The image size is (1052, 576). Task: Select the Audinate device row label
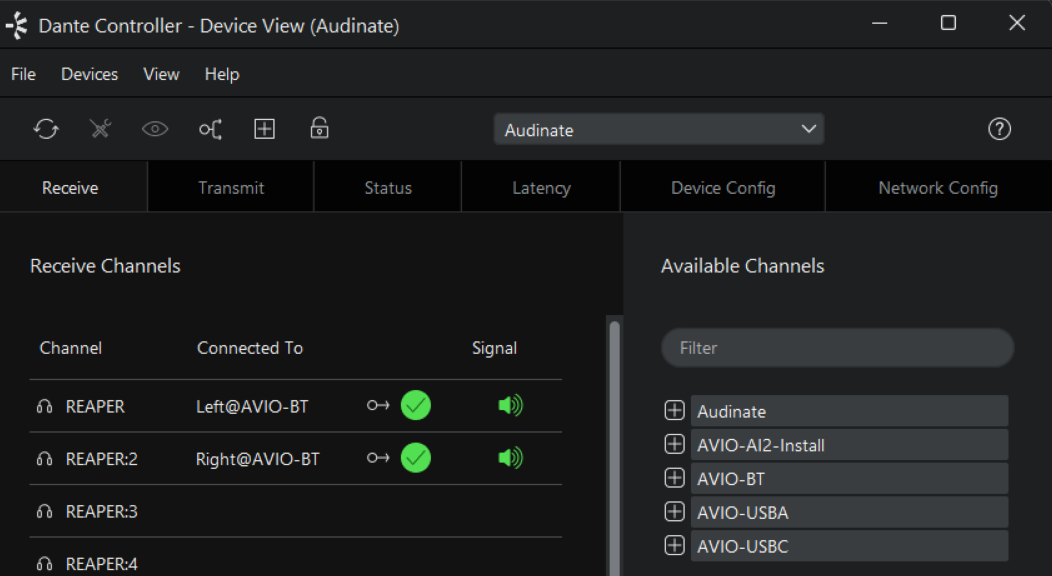point(849,411)
